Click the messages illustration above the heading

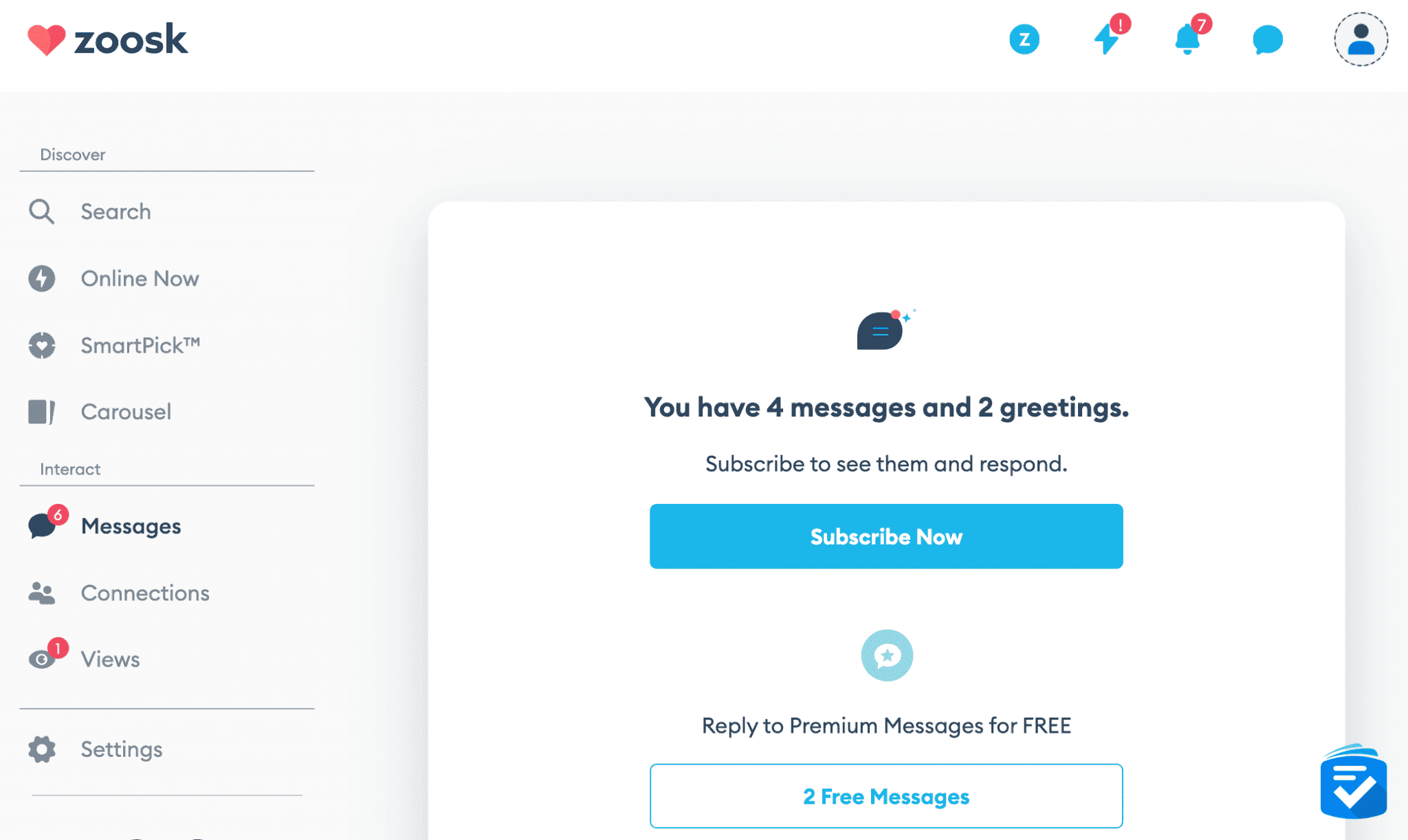882,331
